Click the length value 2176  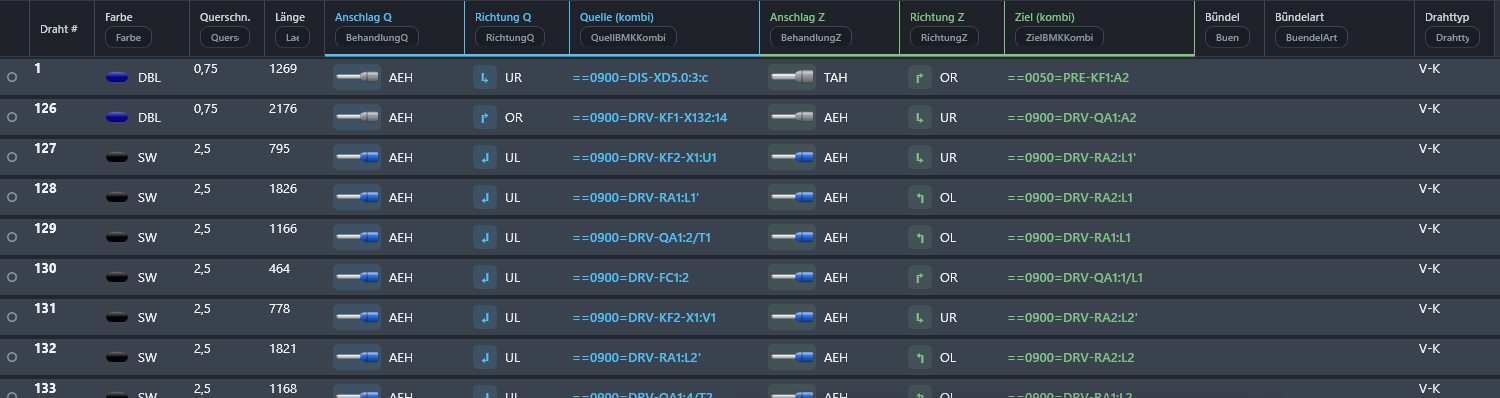pyautogui.click(x=283, y=109)
